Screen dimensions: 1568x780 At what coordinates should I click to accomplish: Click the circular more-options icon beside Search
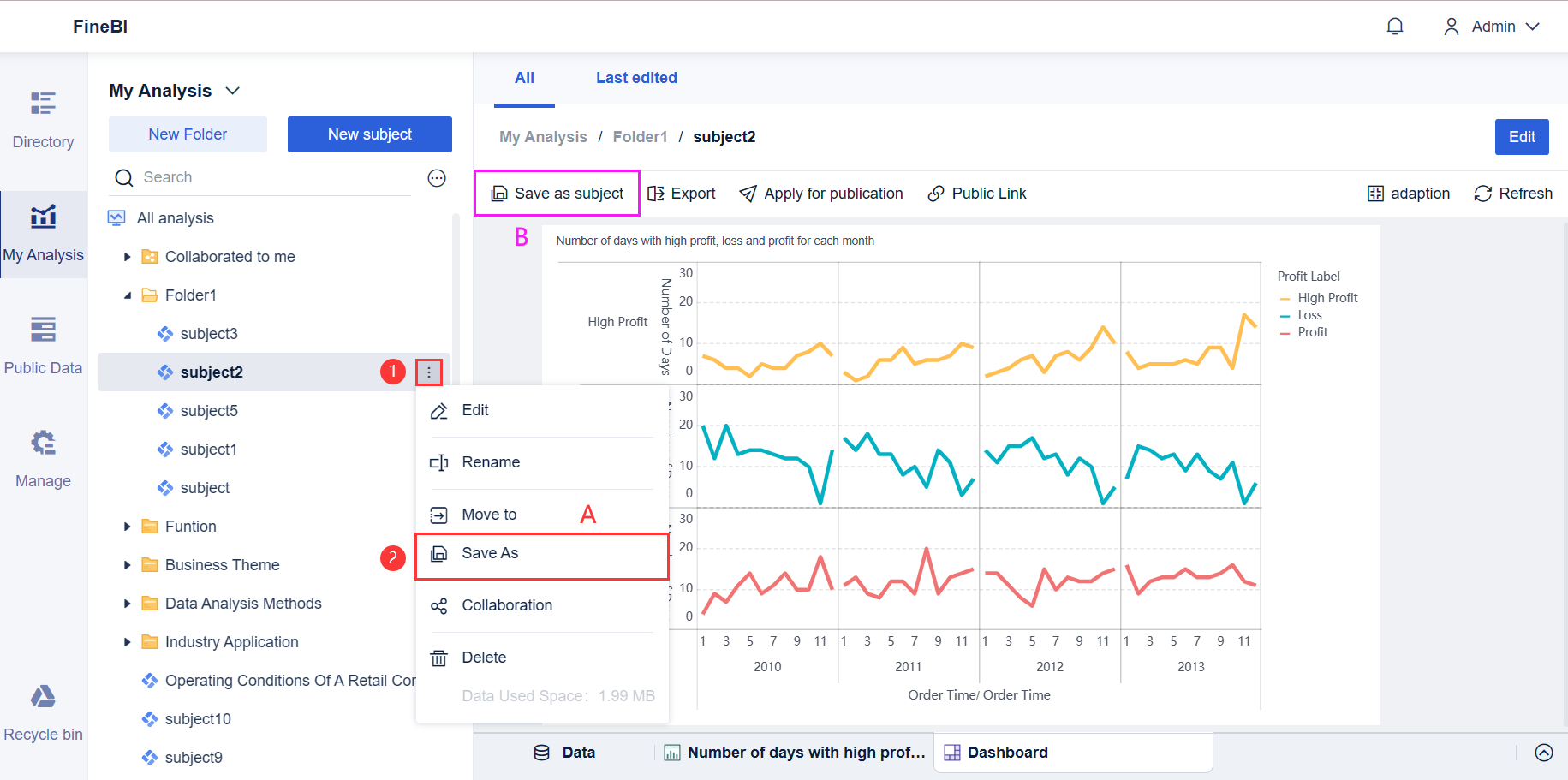pyautogui.click(x=437, y=178)
